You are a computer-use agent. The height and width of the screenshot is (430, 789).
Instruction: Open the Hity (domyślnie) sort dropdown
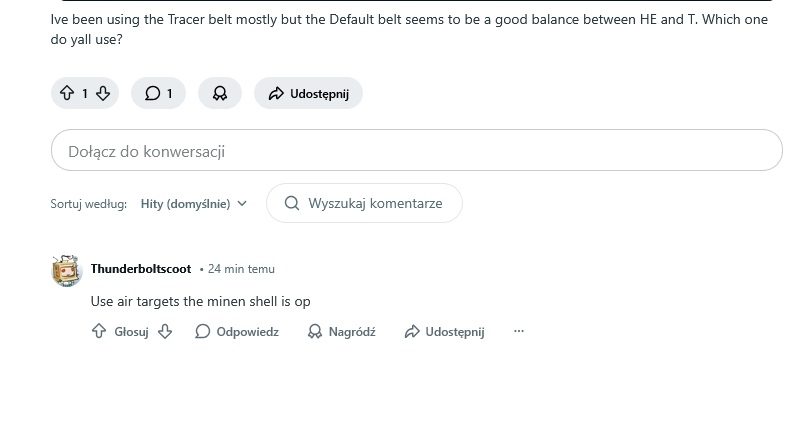click(x=194, y=203)
